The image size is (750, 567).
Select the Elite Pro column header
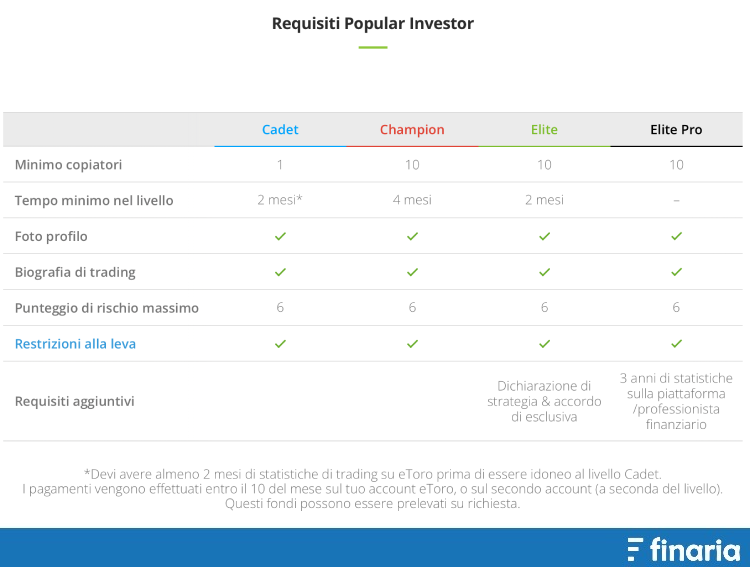click(x=676, y=130)
